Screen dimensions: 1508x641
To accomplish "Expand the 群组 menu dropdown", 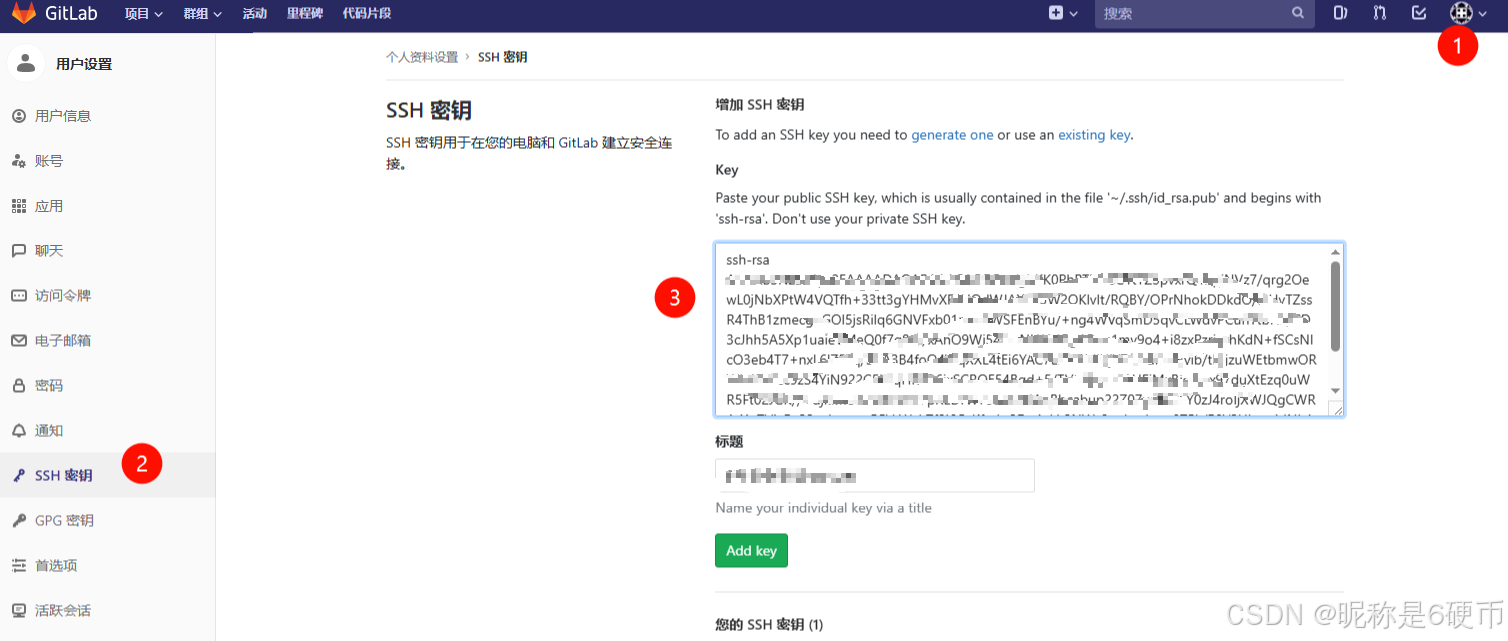I will (x=202, y=14).
